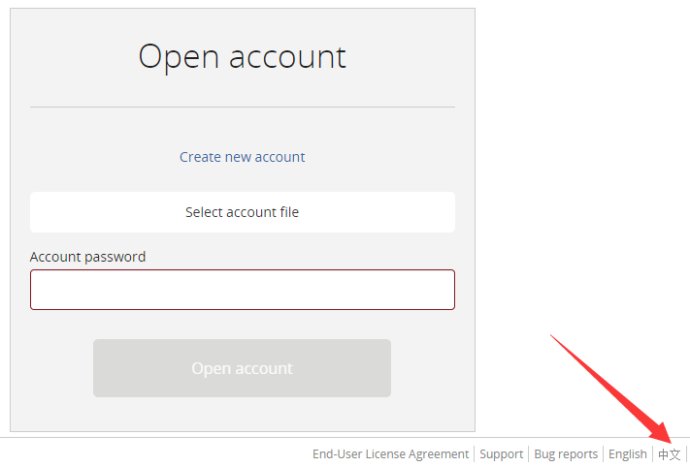The width and height of the screenshot is (690, 467).
Task: Switch interface language to 中文
Action: (x=669, y=454)
